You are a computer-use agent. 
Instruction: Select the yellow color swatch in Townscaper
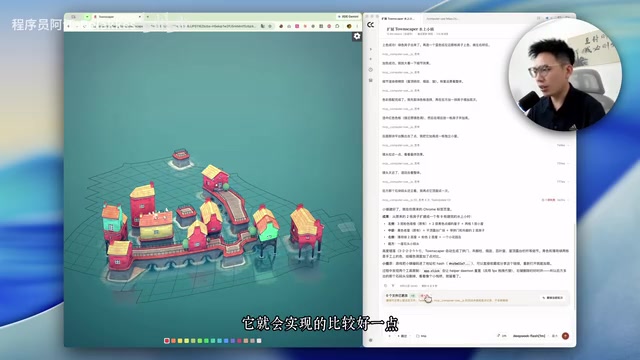click(x=180, y=340)
